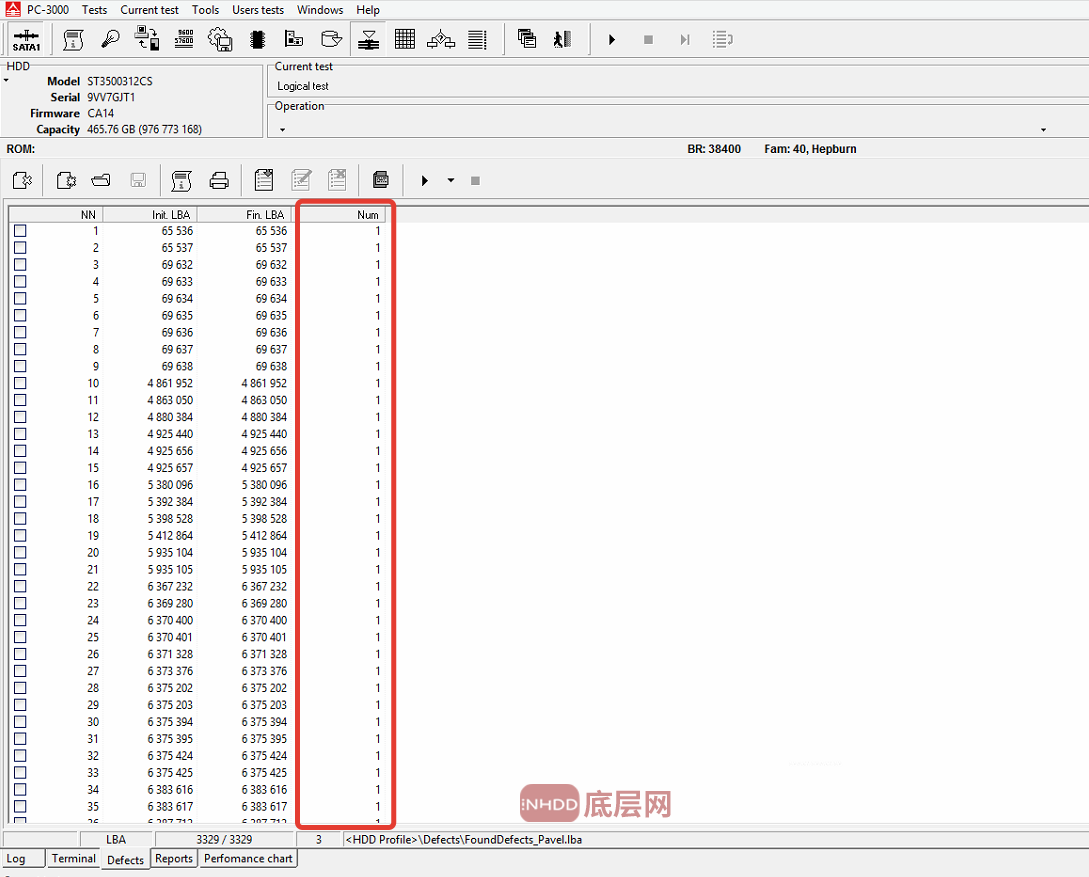Open the HDD info scroll icon in the main toolbar

(73, 40)
